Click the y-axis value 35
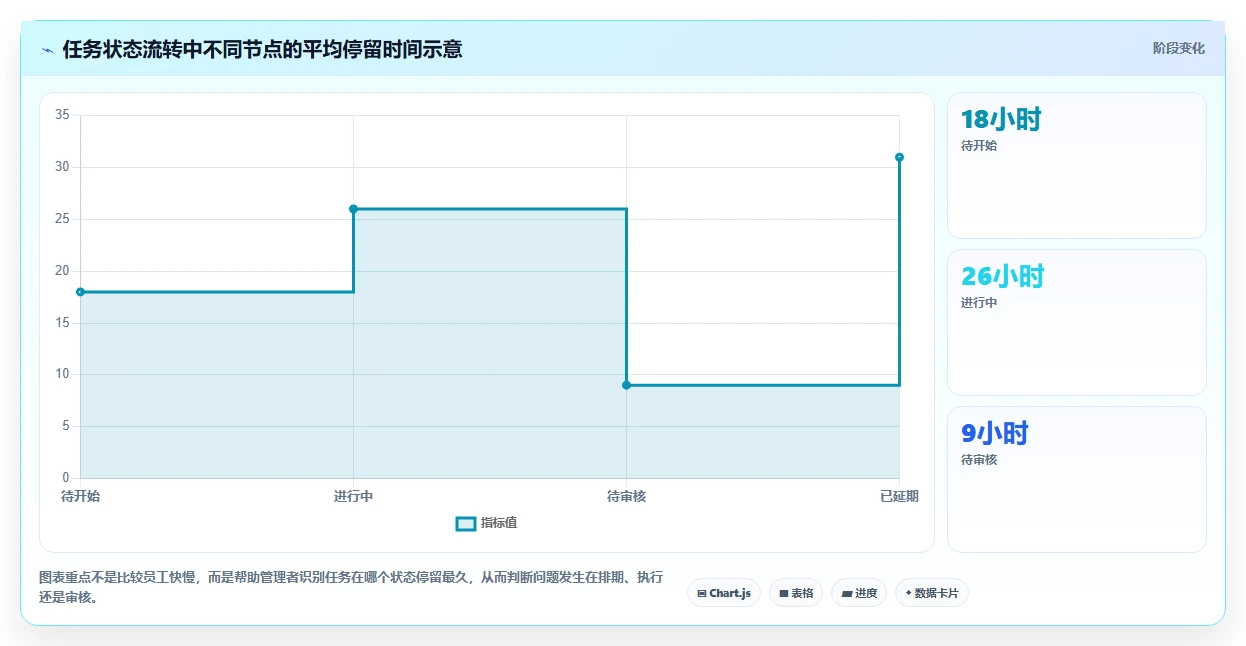 (x=62, y=115)
